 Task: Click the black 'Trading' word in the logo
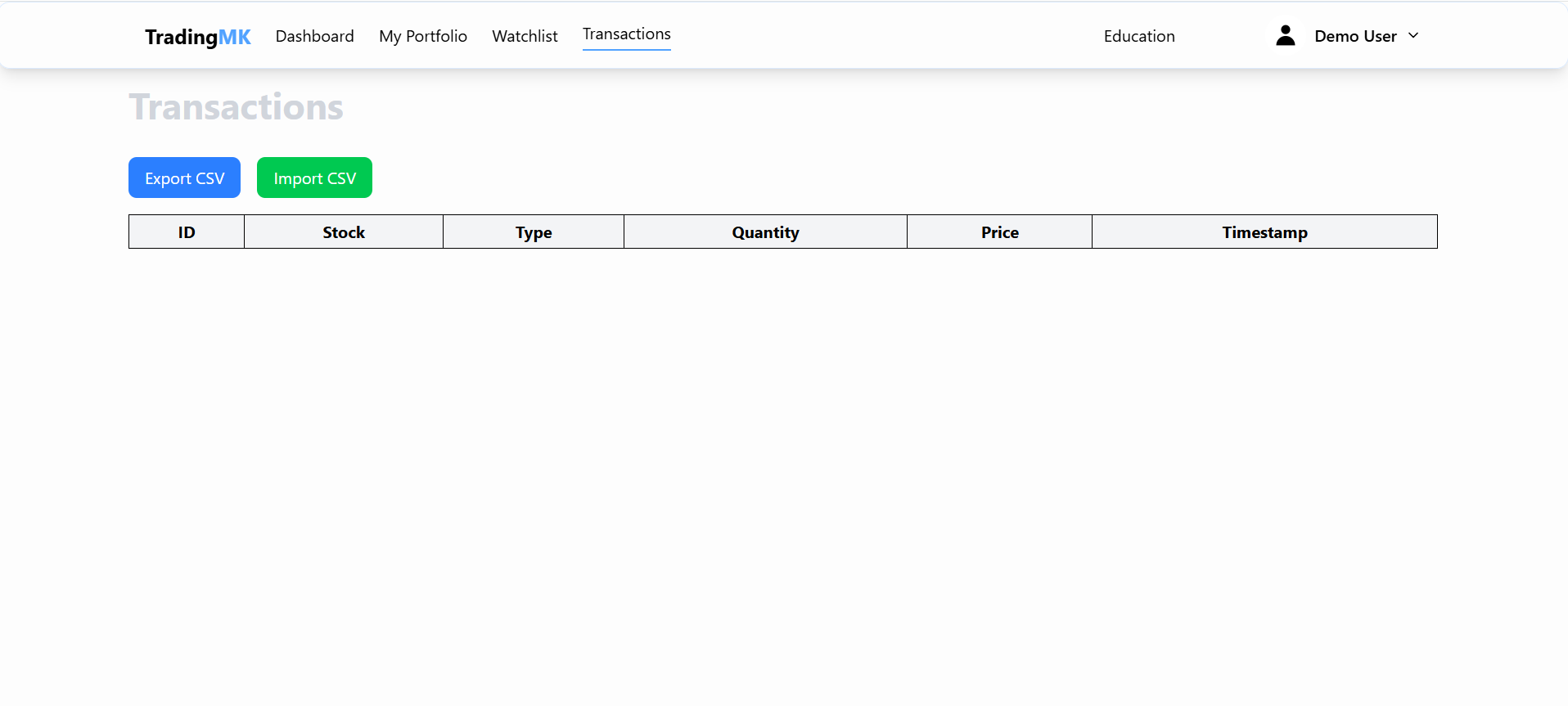181,37
